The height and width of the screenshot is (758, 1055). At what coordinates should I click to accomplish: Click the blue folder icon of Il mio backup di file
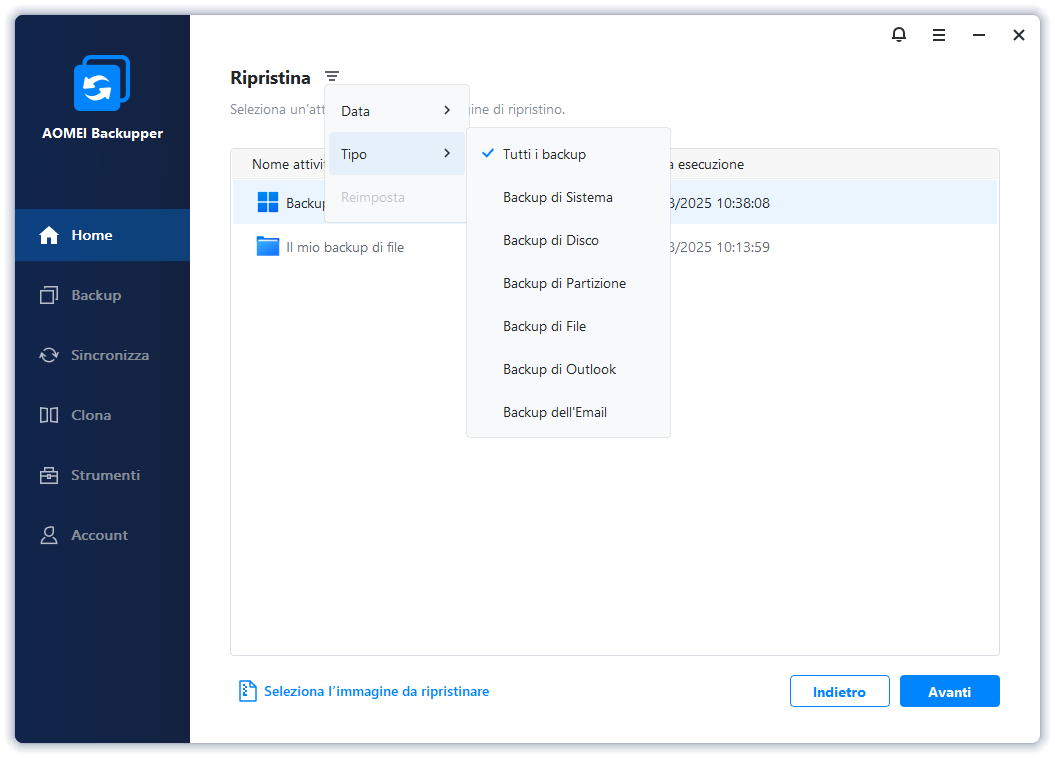(x=268, y=246)
